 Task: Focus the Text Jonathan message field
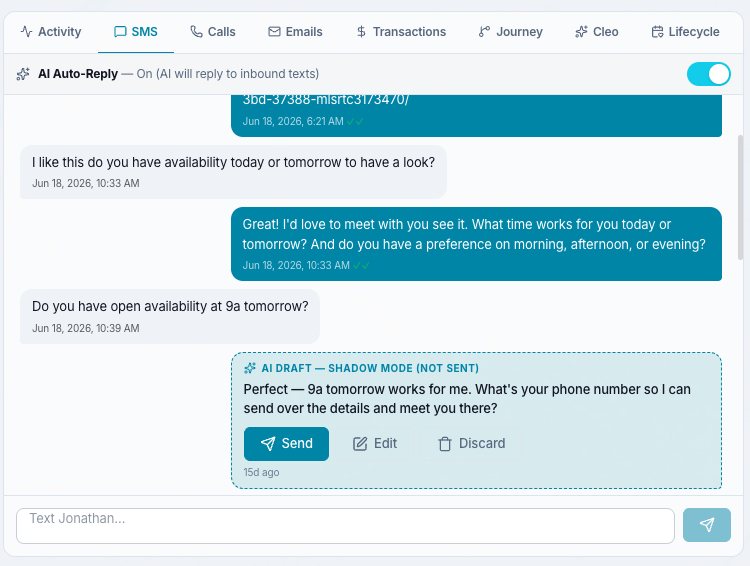[x=345, y=526]
